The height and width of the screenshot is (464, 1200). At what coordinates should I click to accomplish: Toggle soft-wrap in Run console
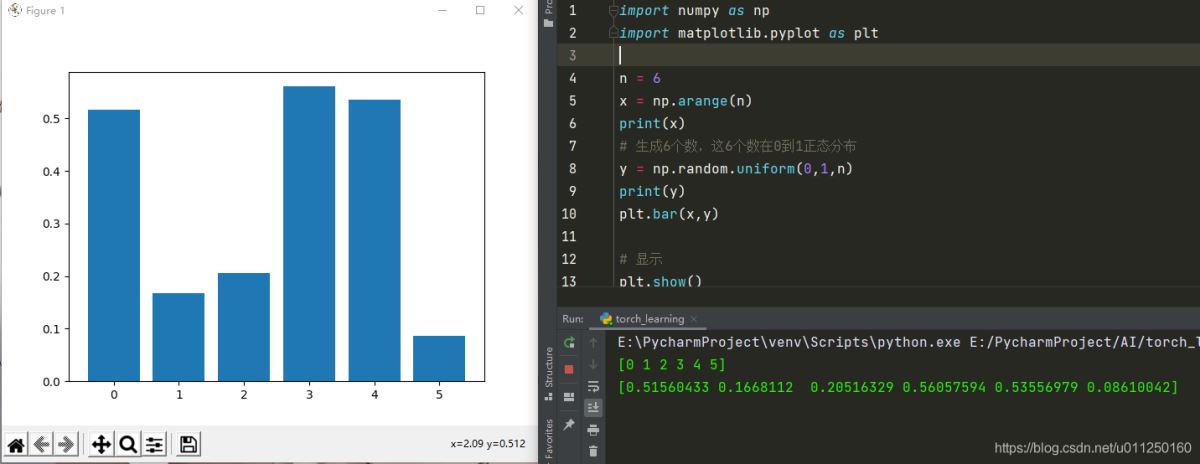click(593, 386)
